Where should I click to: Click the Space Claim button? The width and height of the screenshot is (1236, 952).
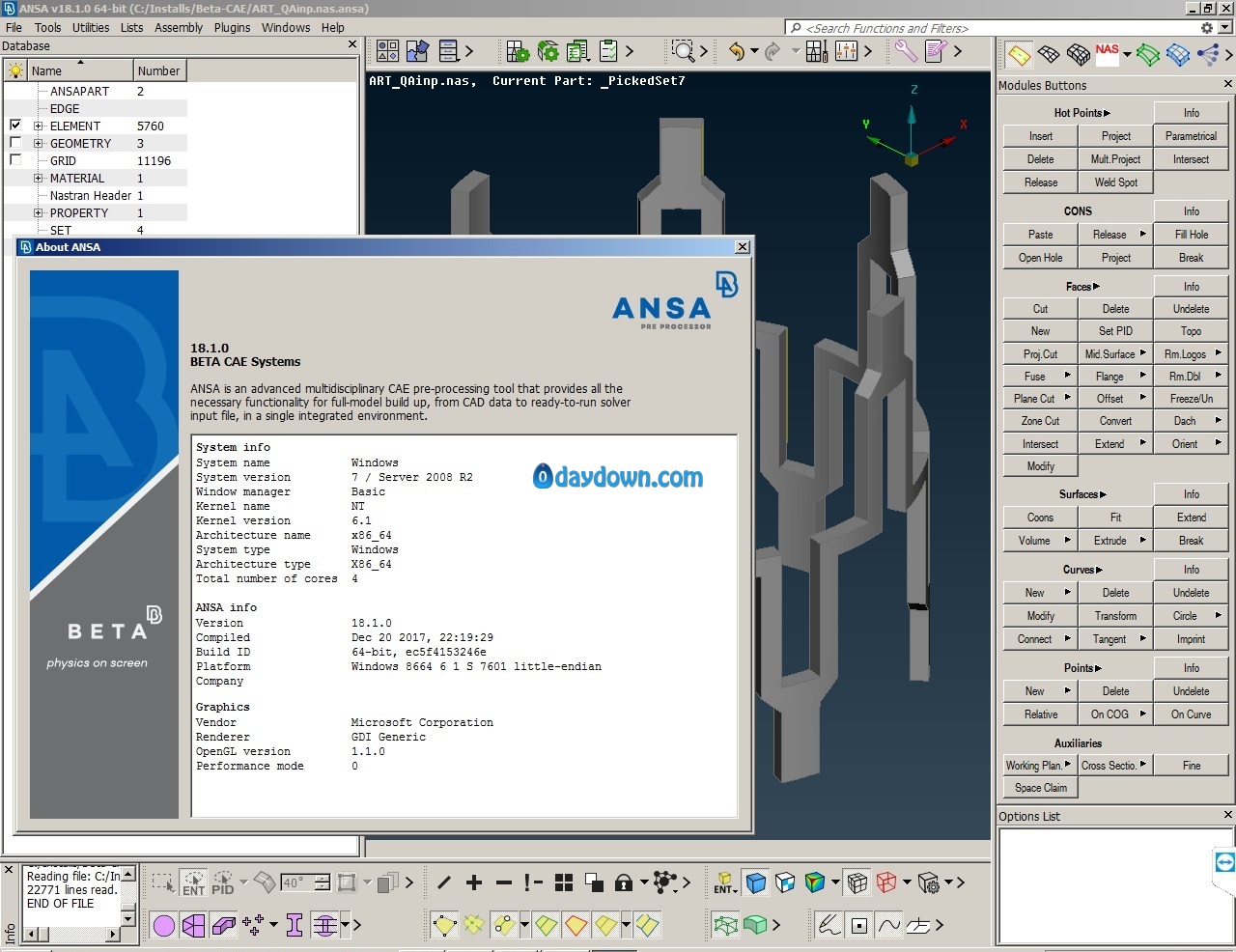coord(1040,788)
